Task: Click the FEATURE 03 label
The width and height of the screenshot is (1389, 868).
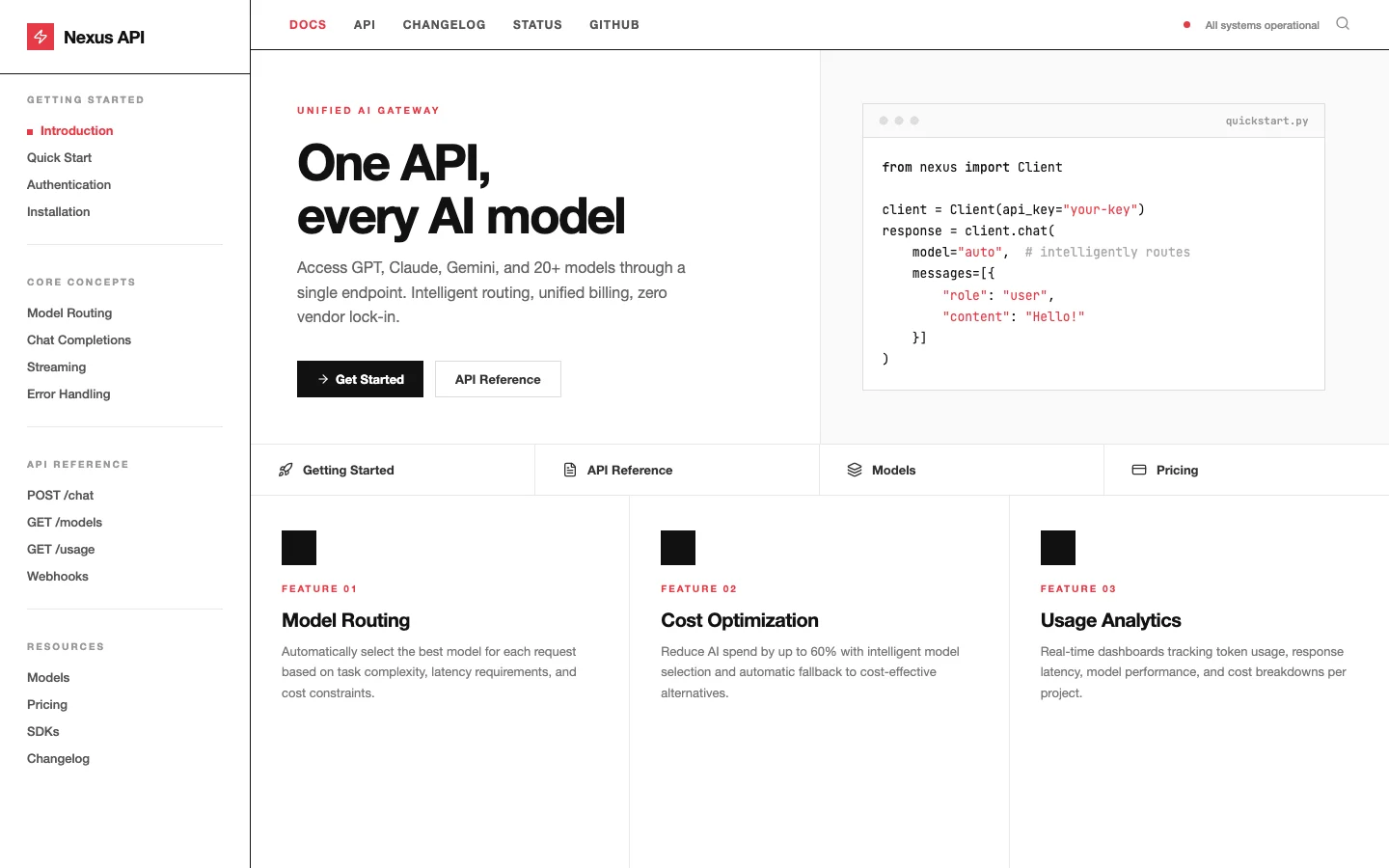Action: pos(1078,588)
